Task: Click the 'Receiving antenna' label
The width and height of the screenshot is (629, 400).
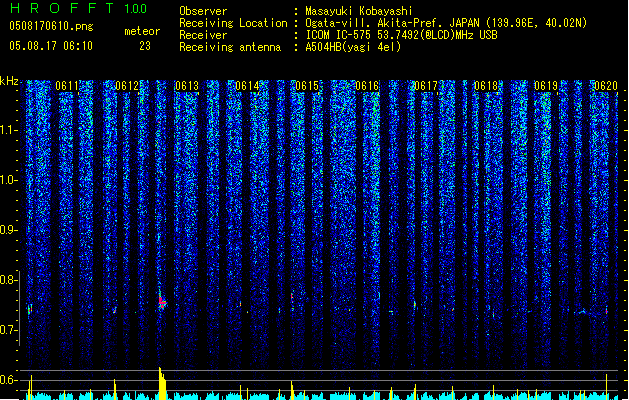Action: pos(230,47)
